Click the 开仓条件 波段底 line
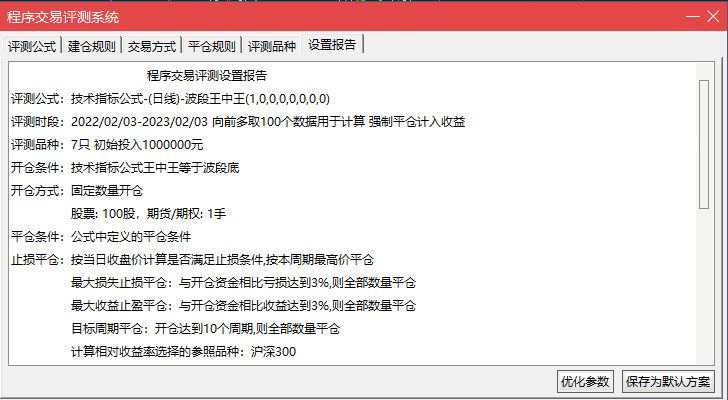Viewport: 728px width, 400px height. pos(125,168)
